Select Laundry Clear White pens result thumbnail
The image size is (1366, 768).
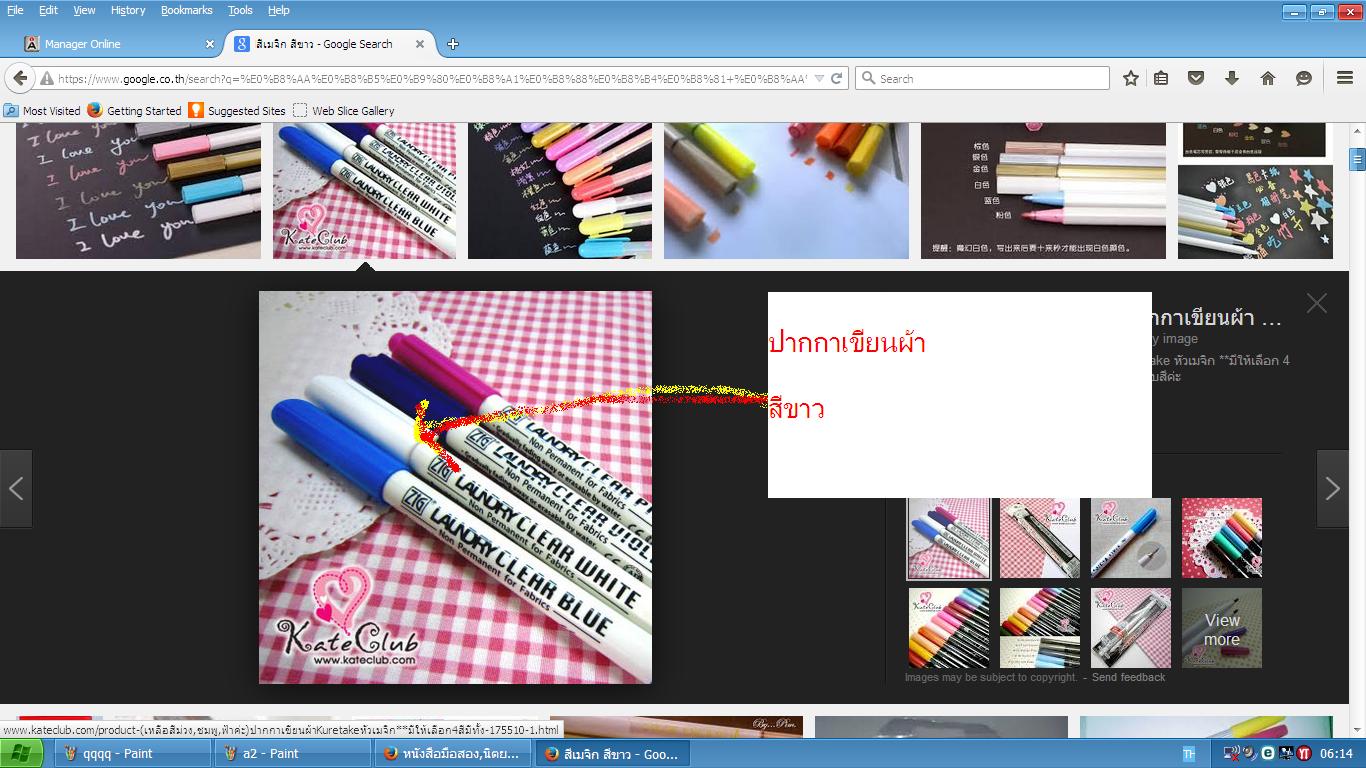364,190
